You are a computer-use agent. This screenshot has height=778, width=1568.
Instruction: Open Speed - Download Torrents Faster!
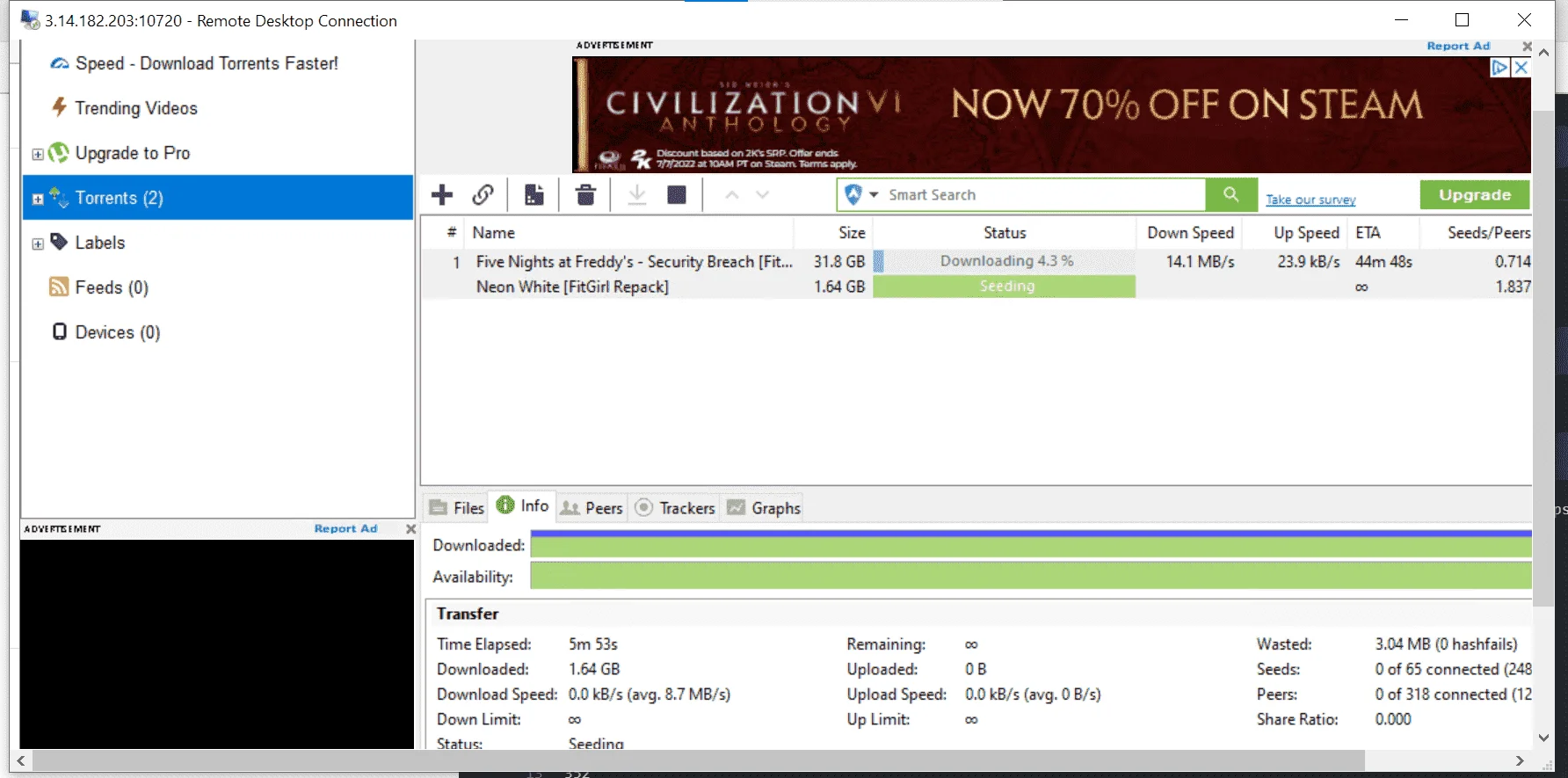[207, 63]
